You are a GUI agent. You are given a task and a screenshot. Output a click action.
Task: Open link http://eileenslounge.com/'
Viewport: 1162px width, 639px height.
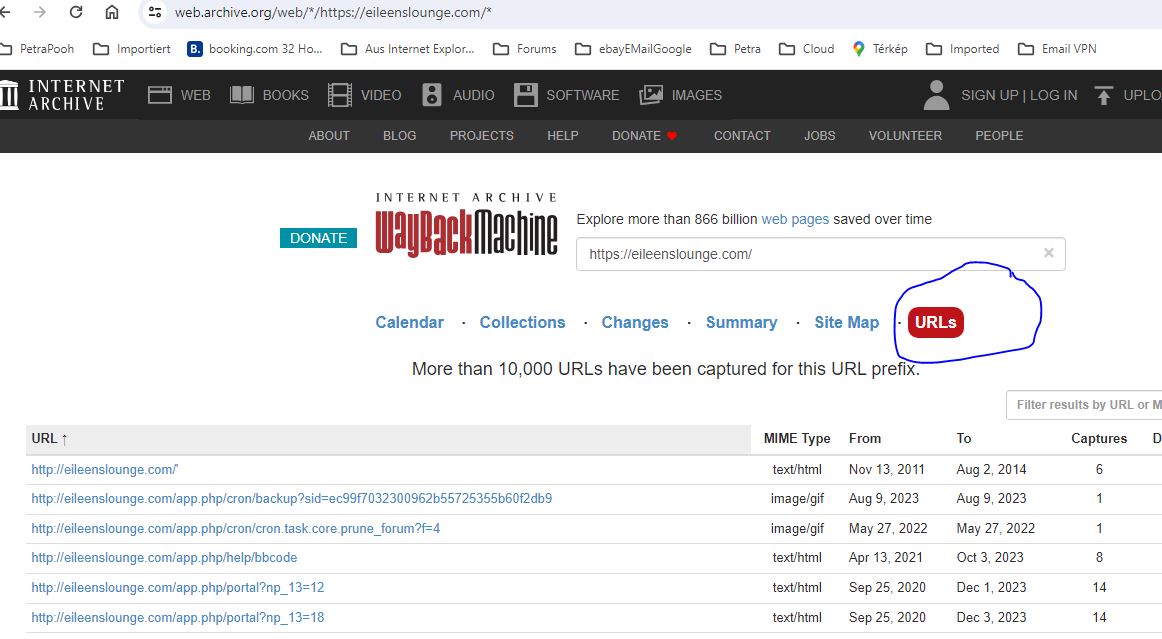click(104, 469)
